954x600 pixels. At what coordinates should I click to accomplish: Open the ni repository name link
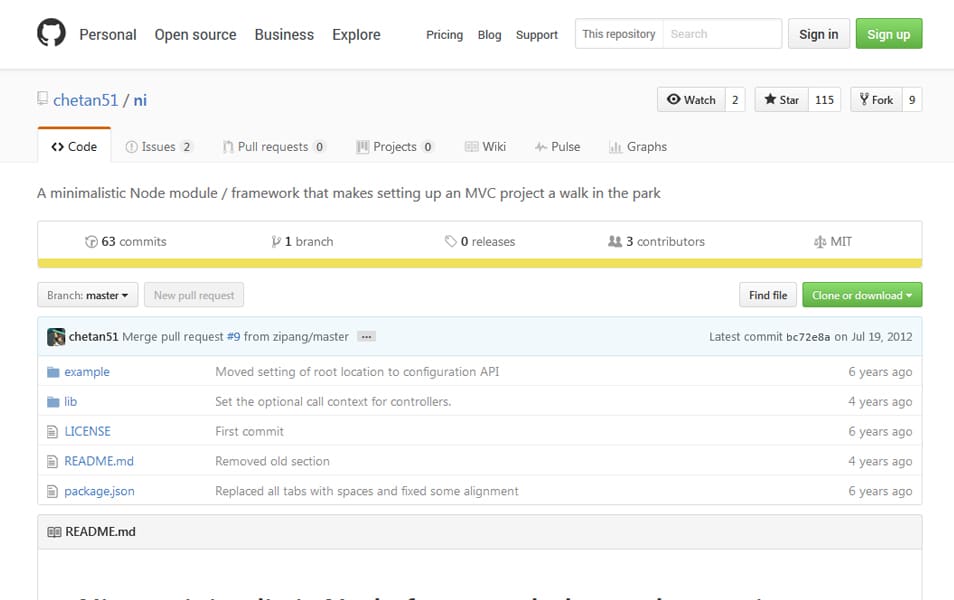[x=140, y=100]
